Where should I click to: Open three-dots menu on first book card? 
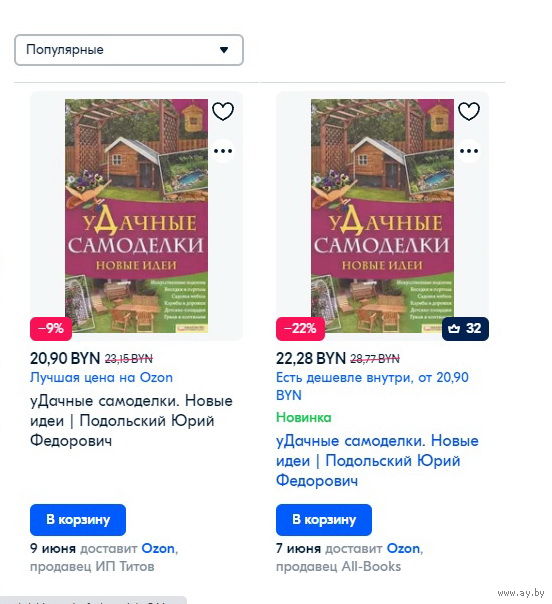tap(223, 151)
